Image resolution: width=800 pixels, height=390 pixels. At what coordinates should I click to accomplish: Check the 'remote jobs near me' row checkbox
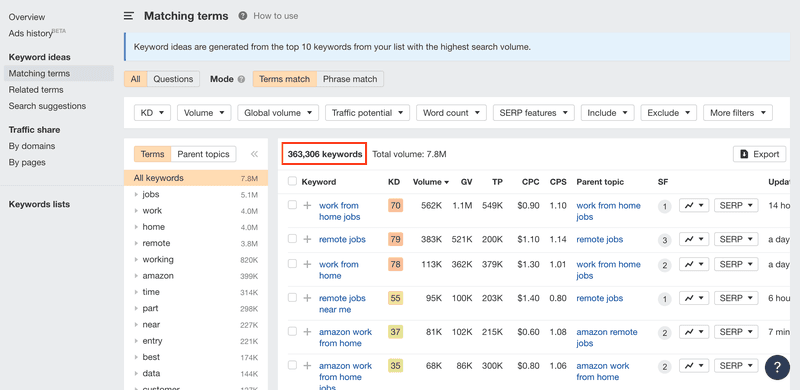tap(292, 298)
